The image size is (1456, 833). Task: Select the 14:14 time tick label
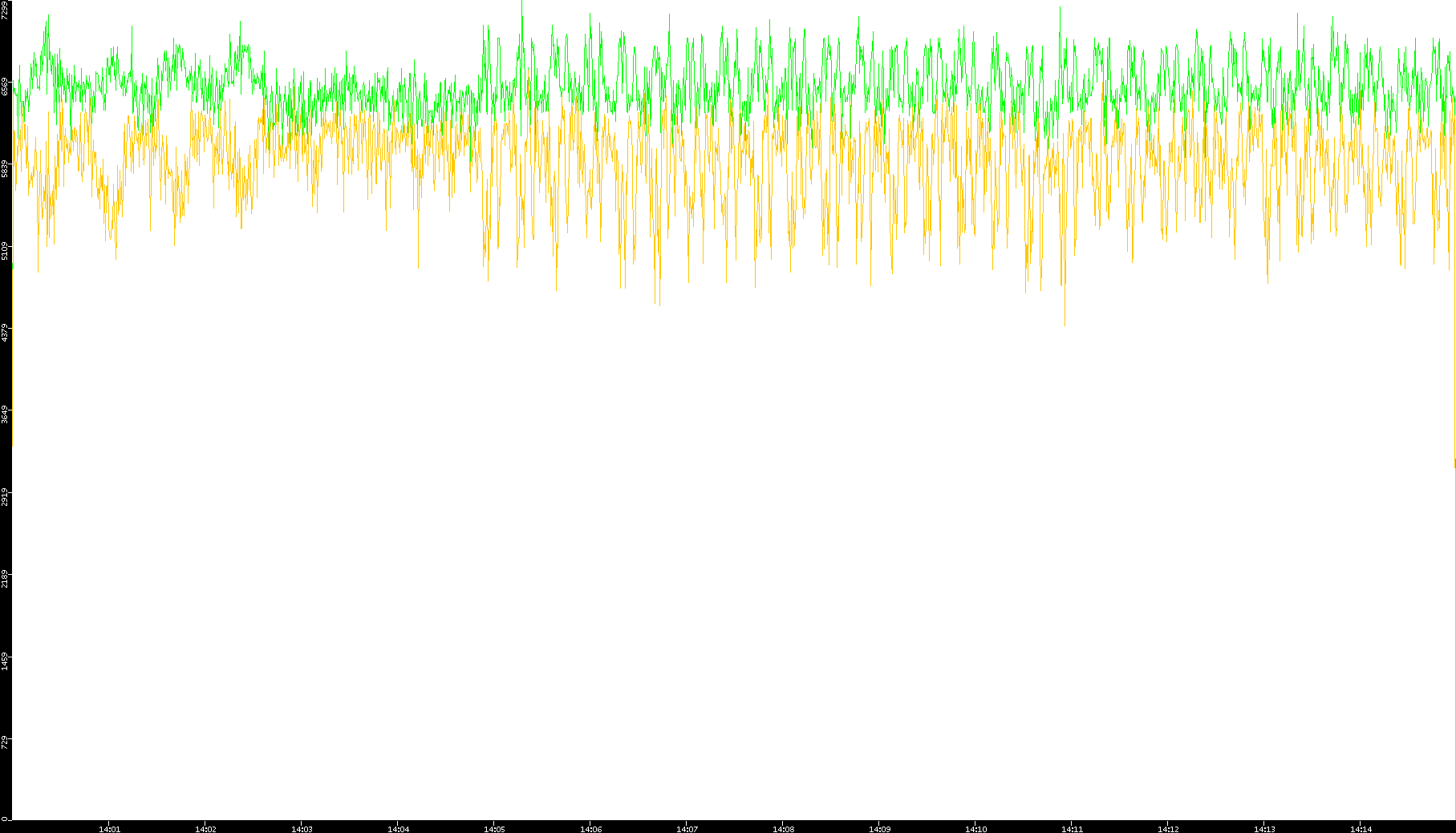(x=1361, y=828)
